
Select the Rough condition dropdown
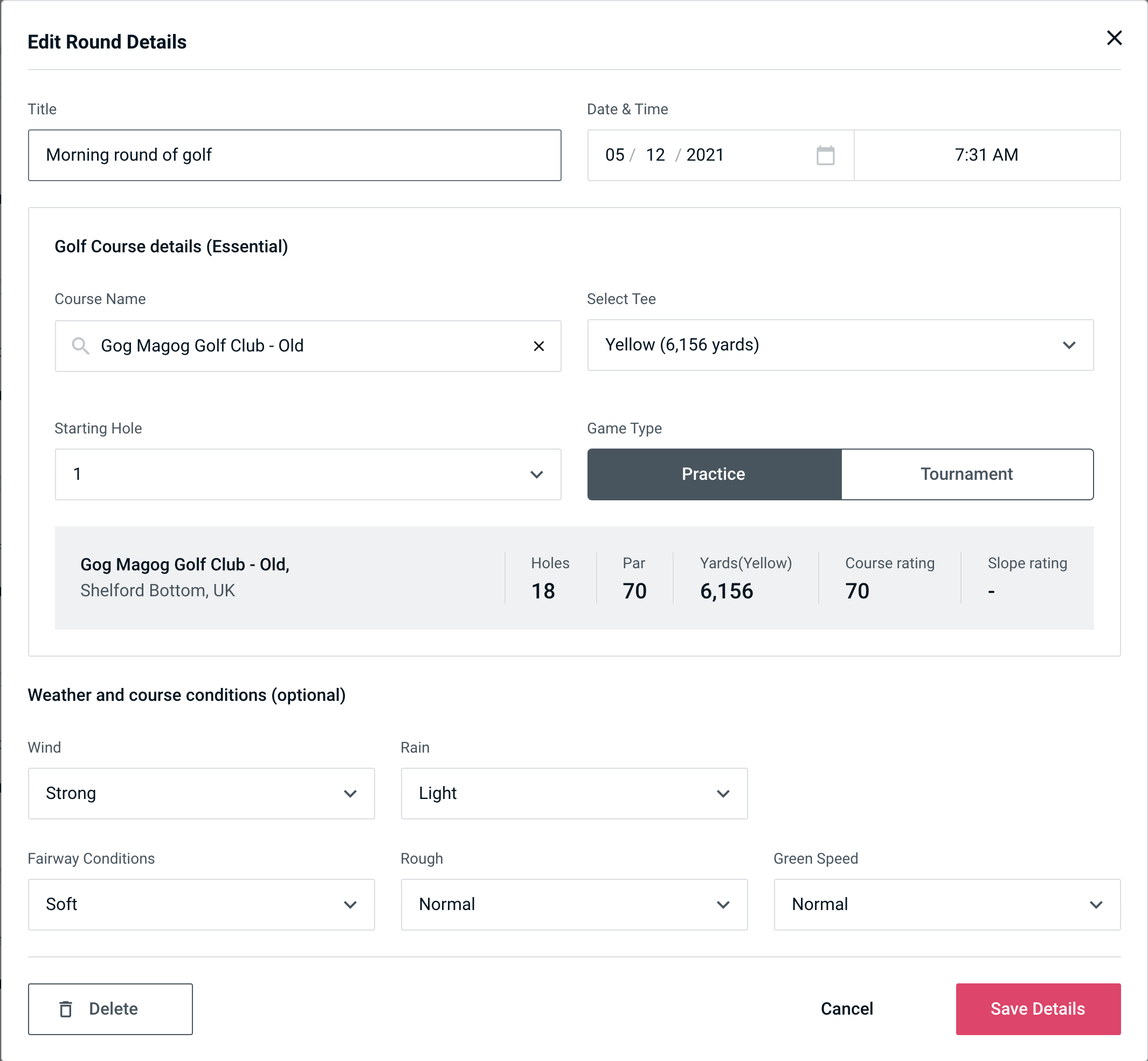tap(574, 904)
